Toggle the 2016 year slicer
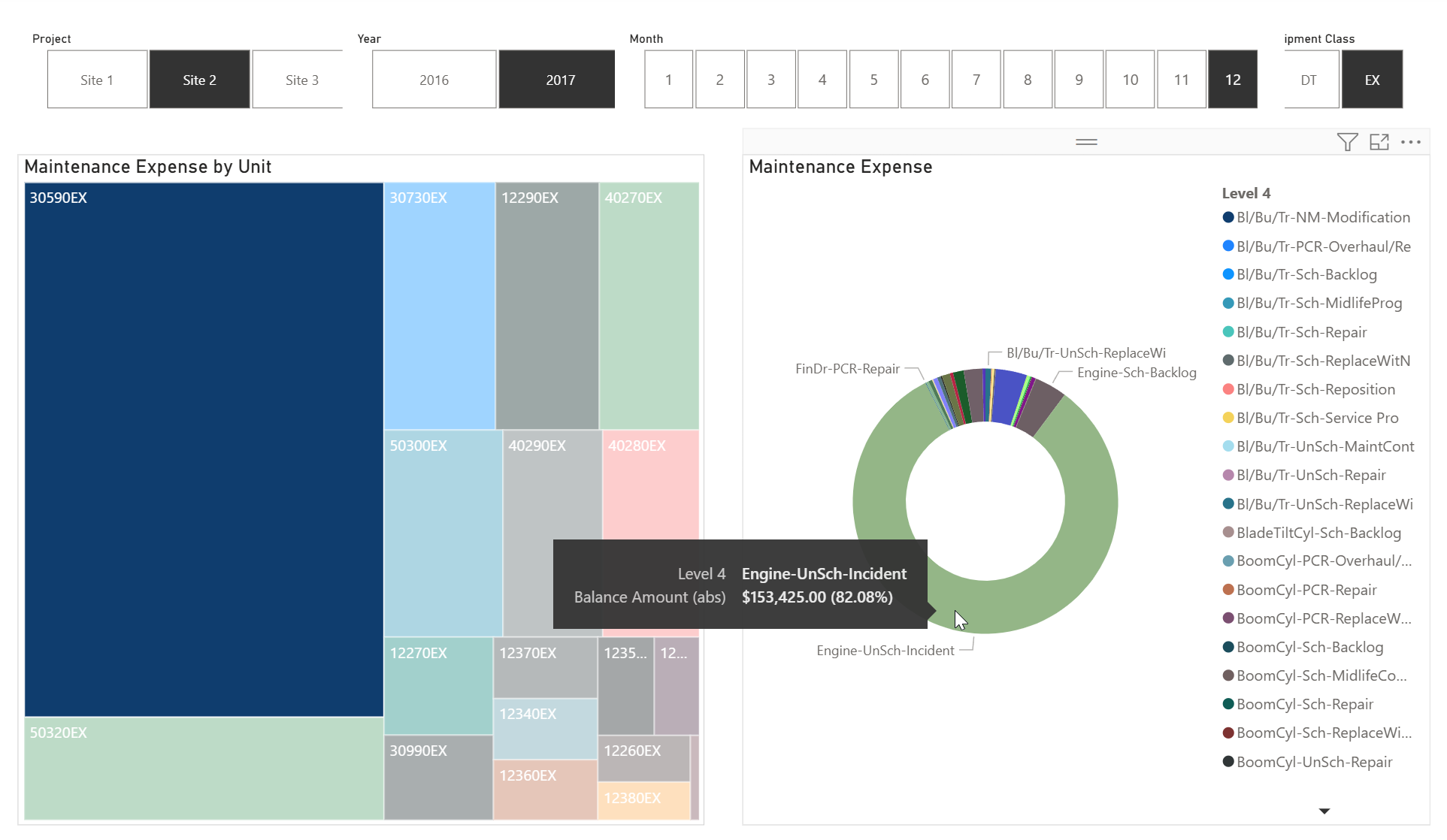The width and height of the screenshot is (1447, 840). click(434, 80)
